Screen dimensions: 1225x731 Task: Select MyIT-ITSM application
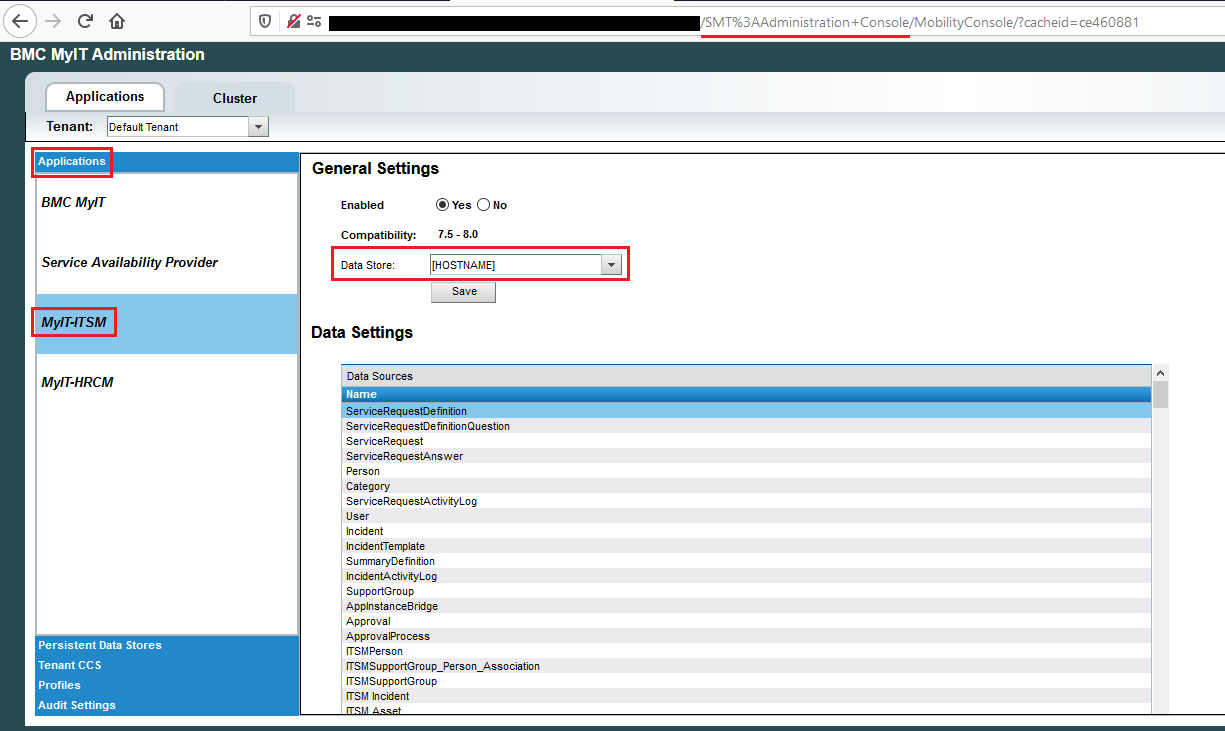167,323
